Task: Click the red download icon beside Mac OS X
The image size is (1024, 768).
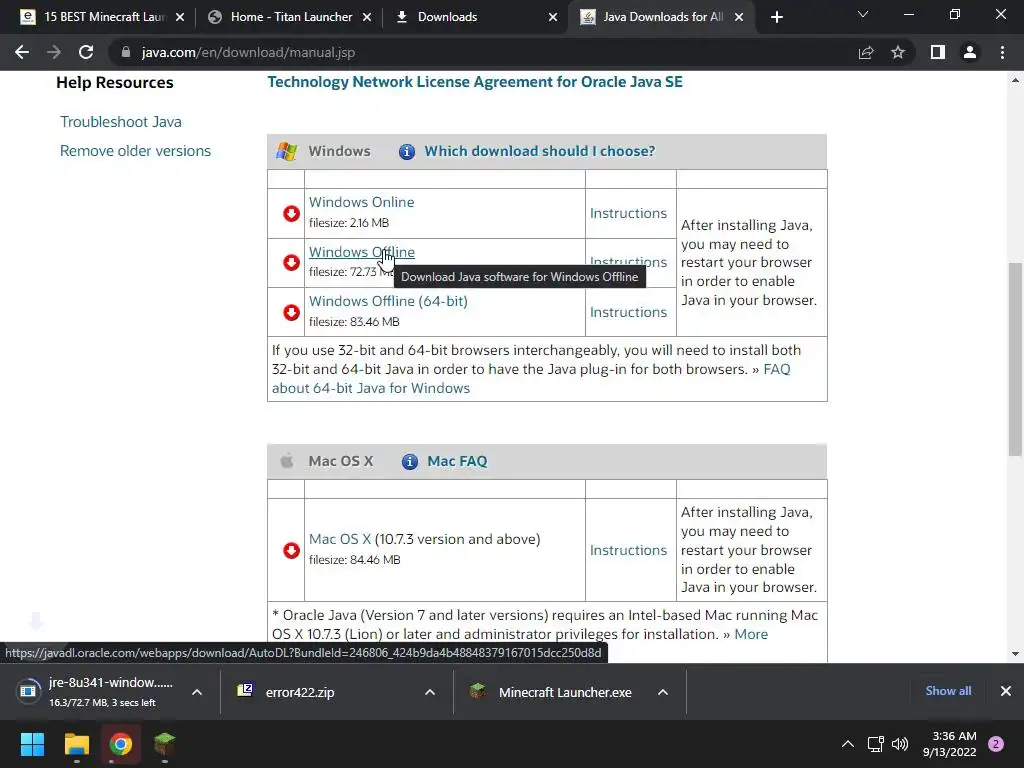Action: 291,550
